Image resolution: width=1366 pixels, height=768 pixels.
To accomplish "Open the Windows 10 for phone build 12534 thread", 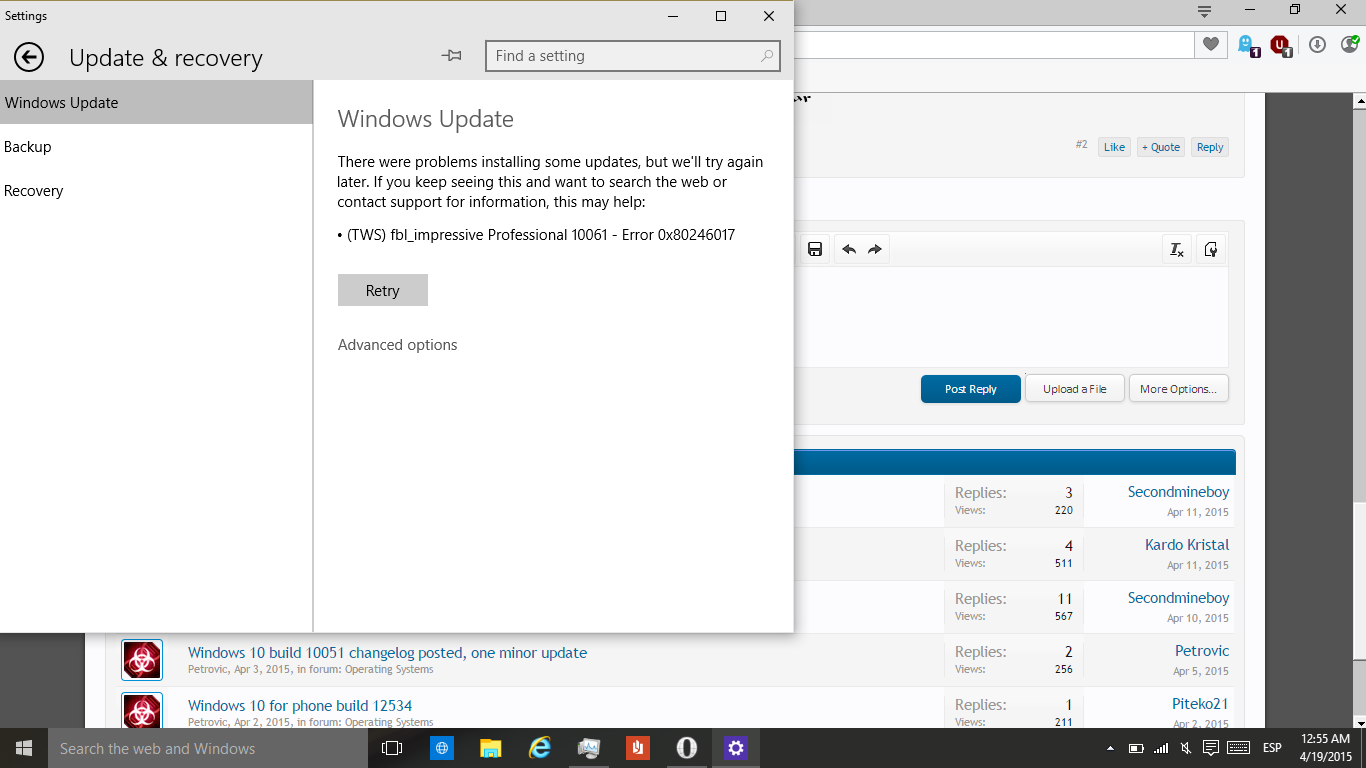I will [x=300, y=706].
